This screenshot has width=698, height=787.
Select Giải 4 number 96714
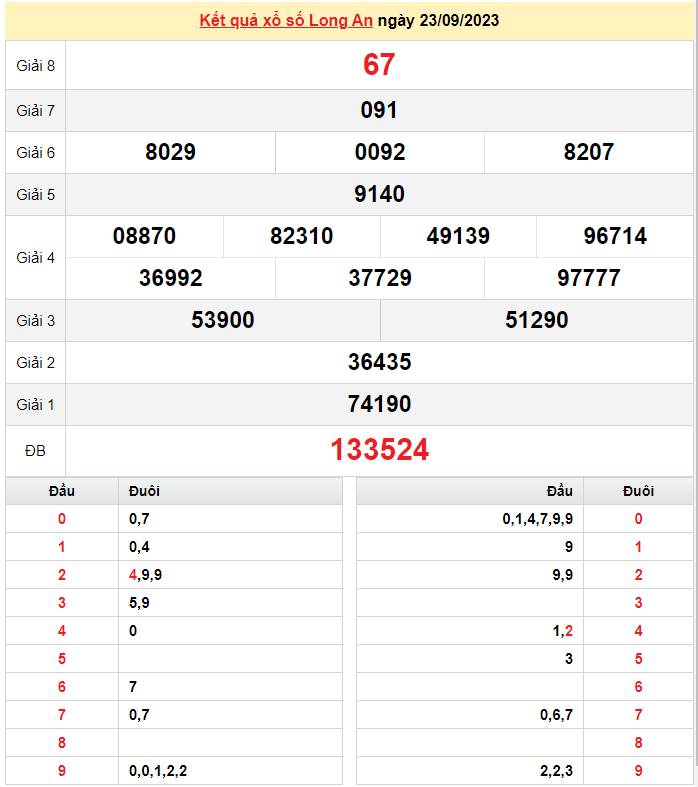click(615, 236)
